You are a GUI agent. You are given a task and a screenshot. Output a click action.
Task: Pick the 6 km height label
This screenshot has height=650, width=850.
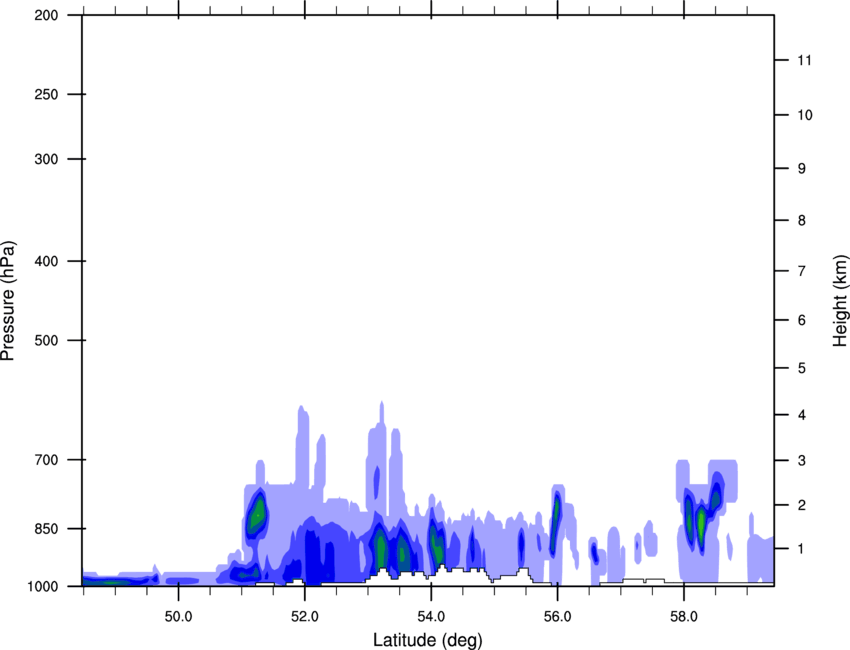pos(802,320)
